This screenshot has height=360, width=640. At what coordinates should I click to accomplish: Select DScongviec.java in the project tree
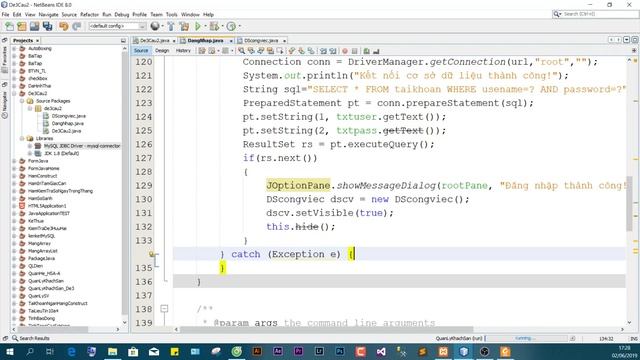coord(69,116)
